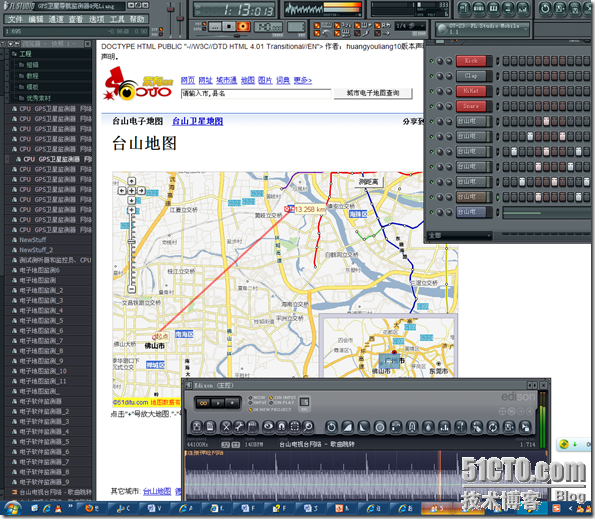Toggle the Edison magnet snap icon

click(x=282, y=427)
